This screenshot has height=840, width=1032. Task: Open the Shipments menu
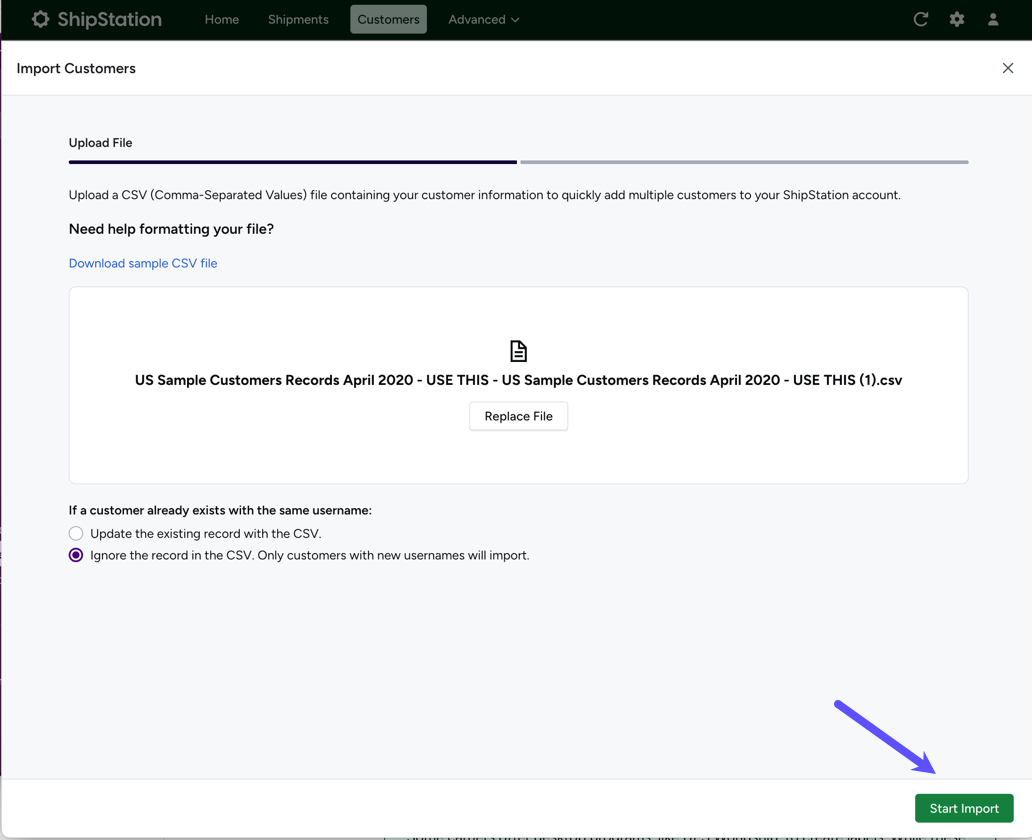298,19
